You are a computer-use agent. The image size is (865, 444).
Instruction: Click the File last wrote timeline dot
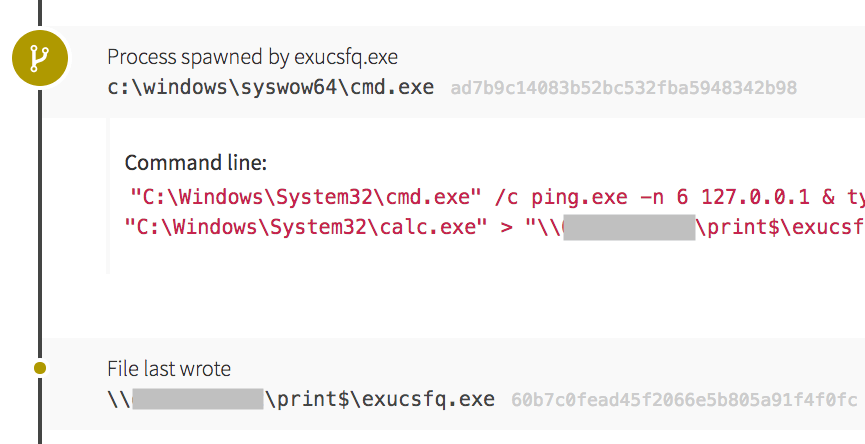(x=40, y=368)
